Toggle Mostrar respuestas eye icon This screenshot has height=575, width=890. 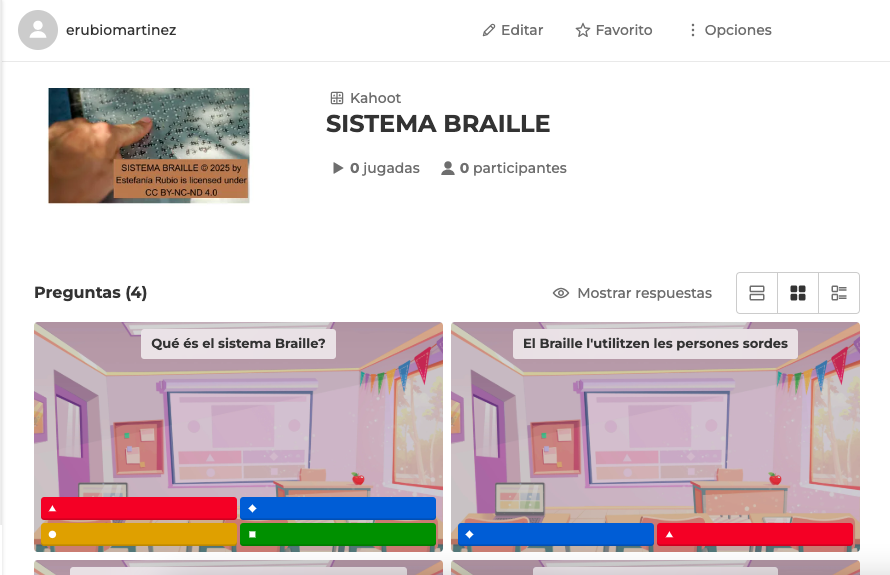561,293
